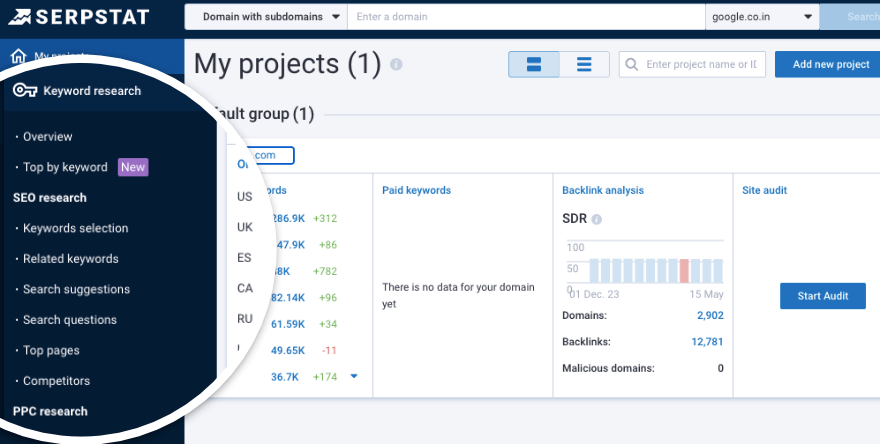880x444 pixels.
Task: Switch to list view layout
Action: coord(584,64)
